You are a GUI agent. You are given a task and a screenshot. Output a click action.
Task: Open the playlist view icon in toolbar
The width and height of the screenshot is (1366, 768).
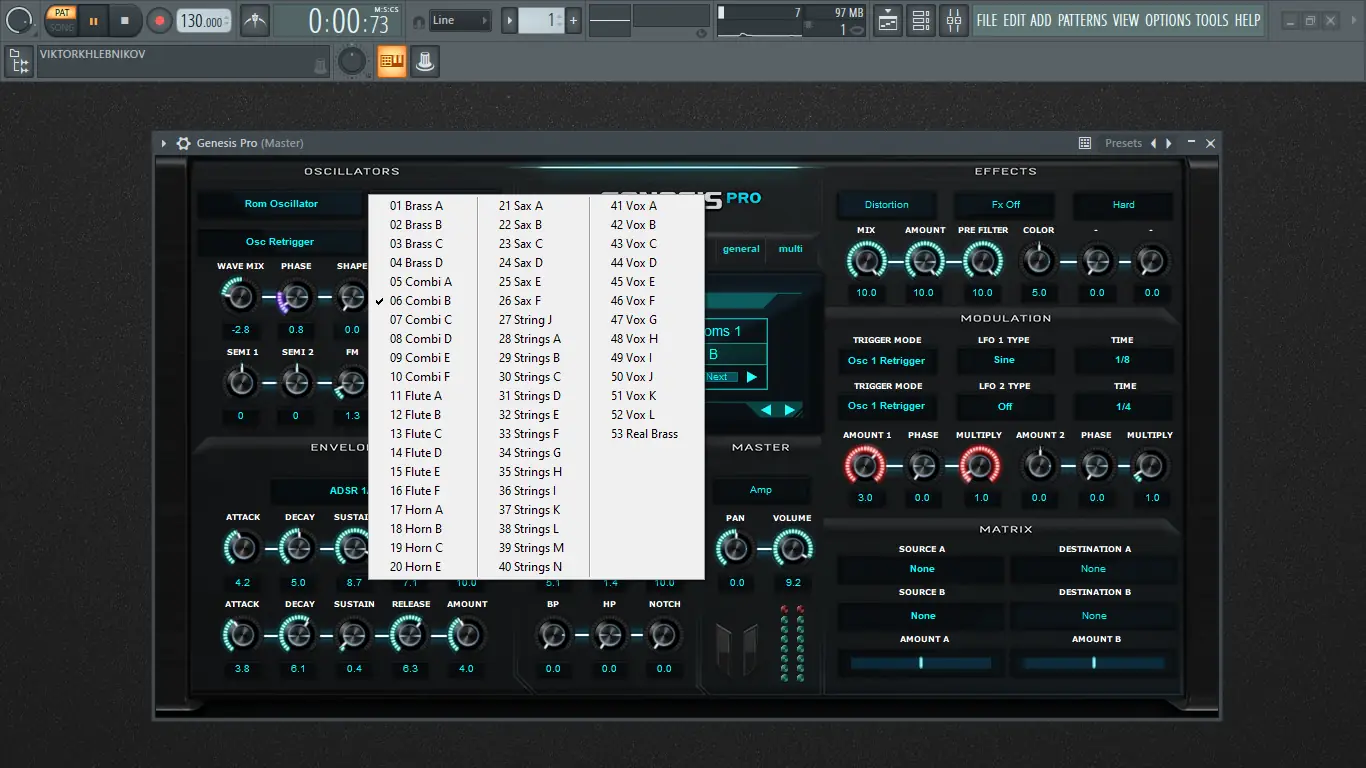point(887,20)
